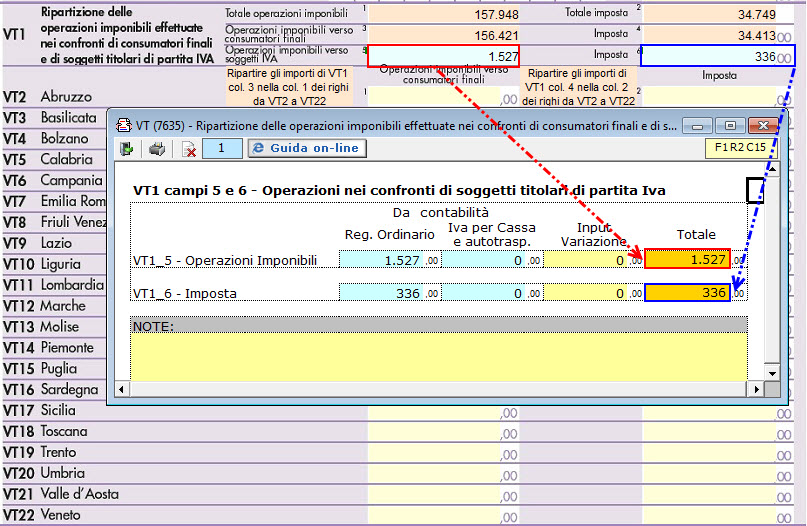Image resolution: width=807 pixels, height=526 pixels.
Task: Click the page number field showing 1
Action: [222, 148]
